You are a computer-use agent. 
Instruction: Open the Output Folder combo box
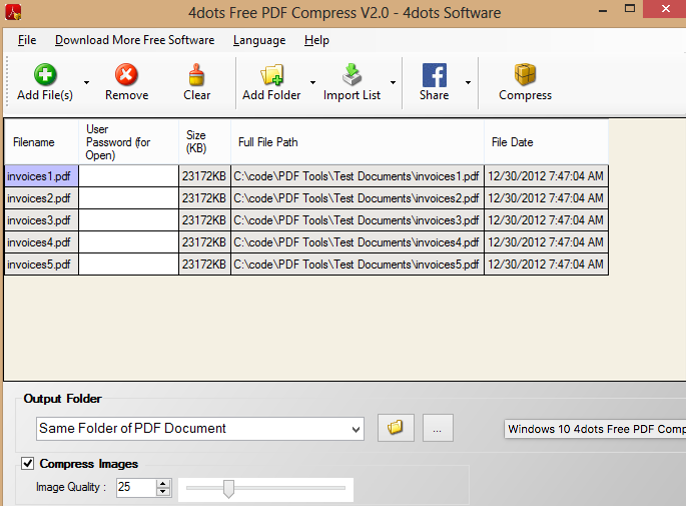(200, 428)
